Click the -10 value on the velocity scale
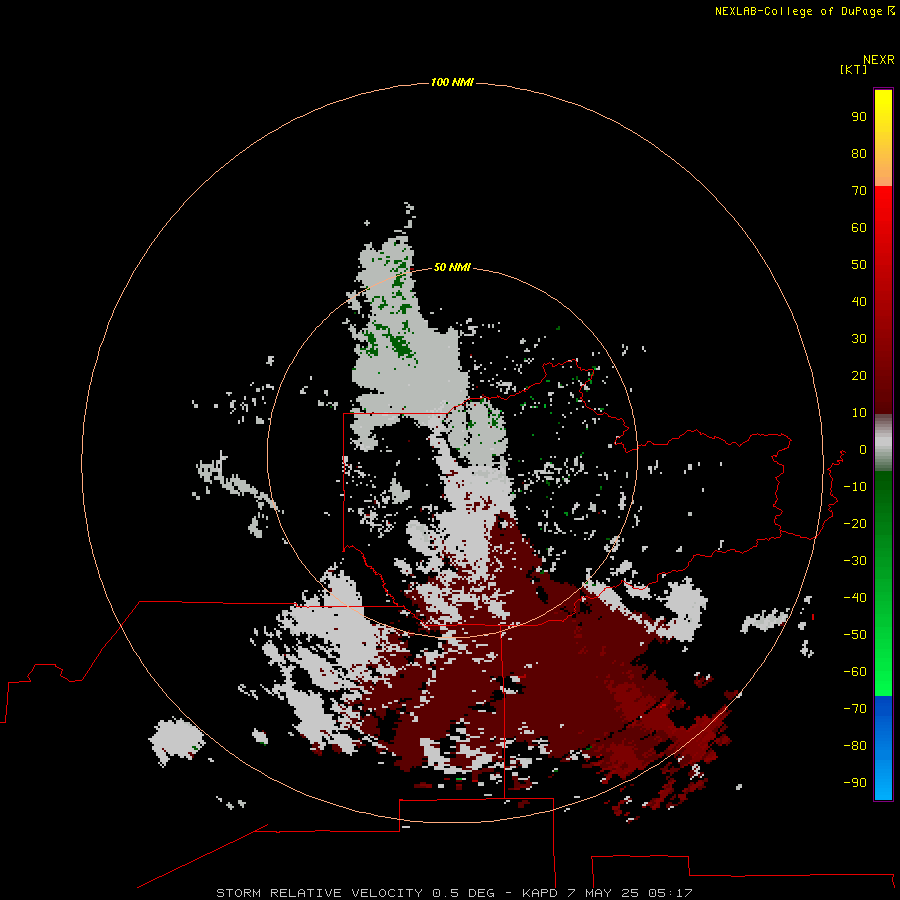Image resolution: width=900 pixels, height=900 pixels. [x=855, y=487]
